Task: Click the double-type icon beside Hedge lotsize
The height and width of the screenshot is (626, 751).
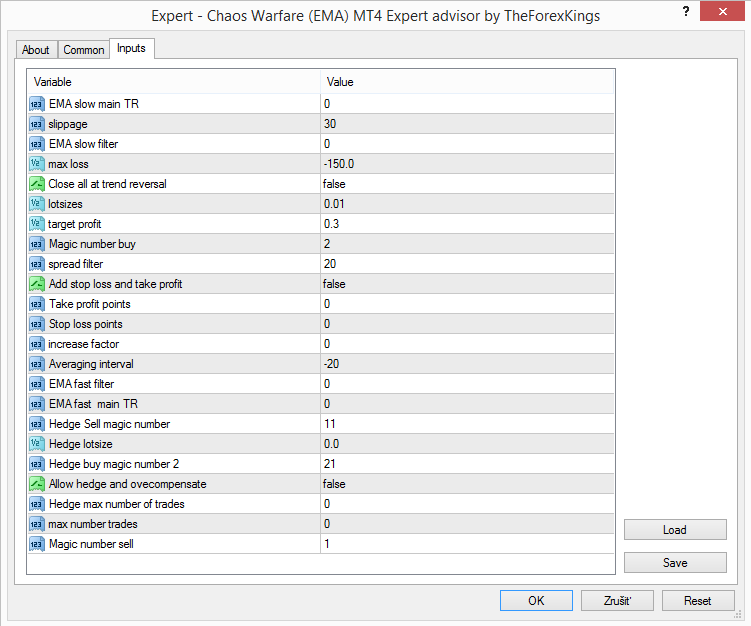Action: coord(37,444)
